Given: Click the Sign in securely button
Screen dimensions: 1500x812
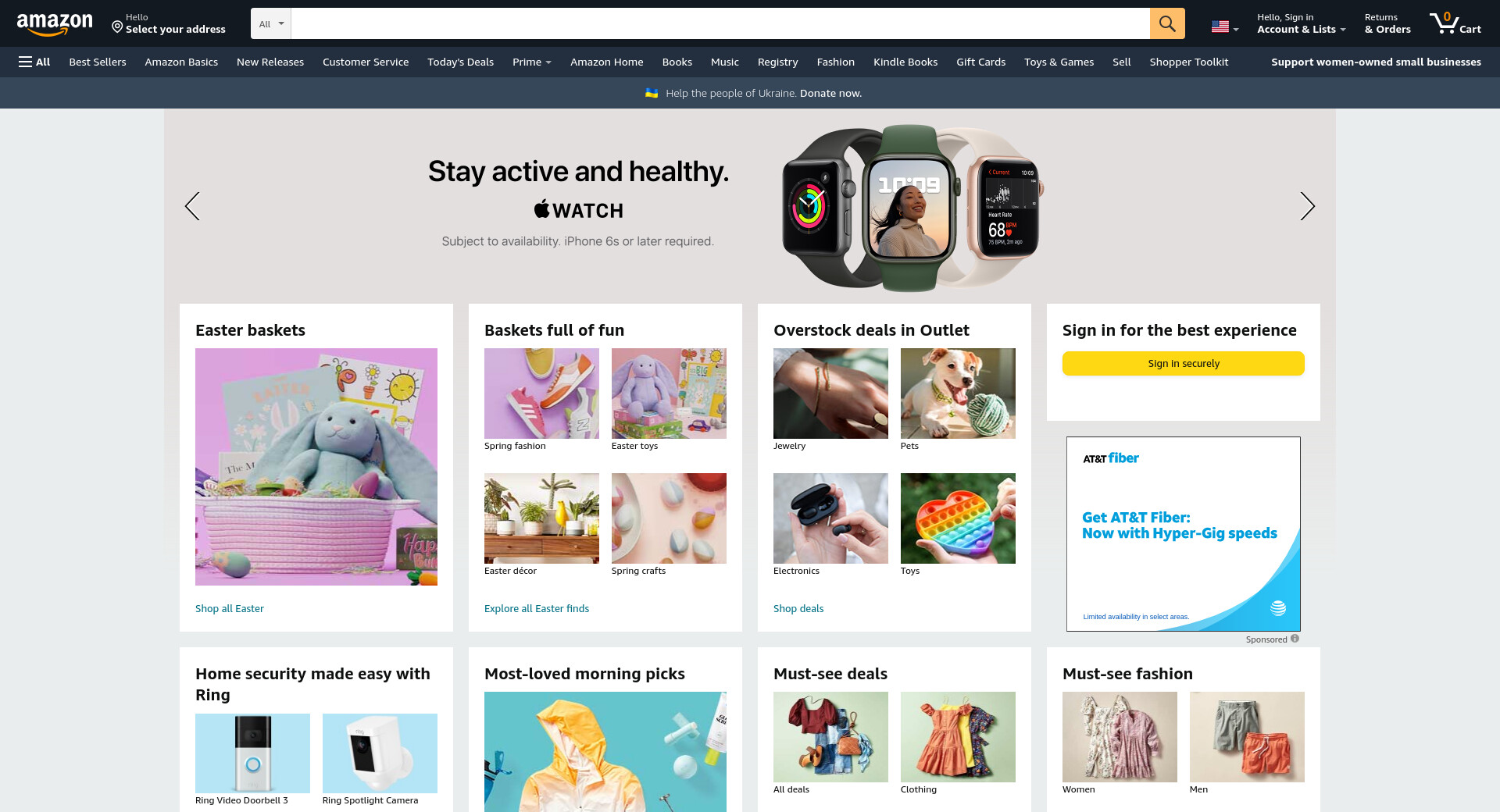Looking at the screenshot, I should coord(1183,363).
